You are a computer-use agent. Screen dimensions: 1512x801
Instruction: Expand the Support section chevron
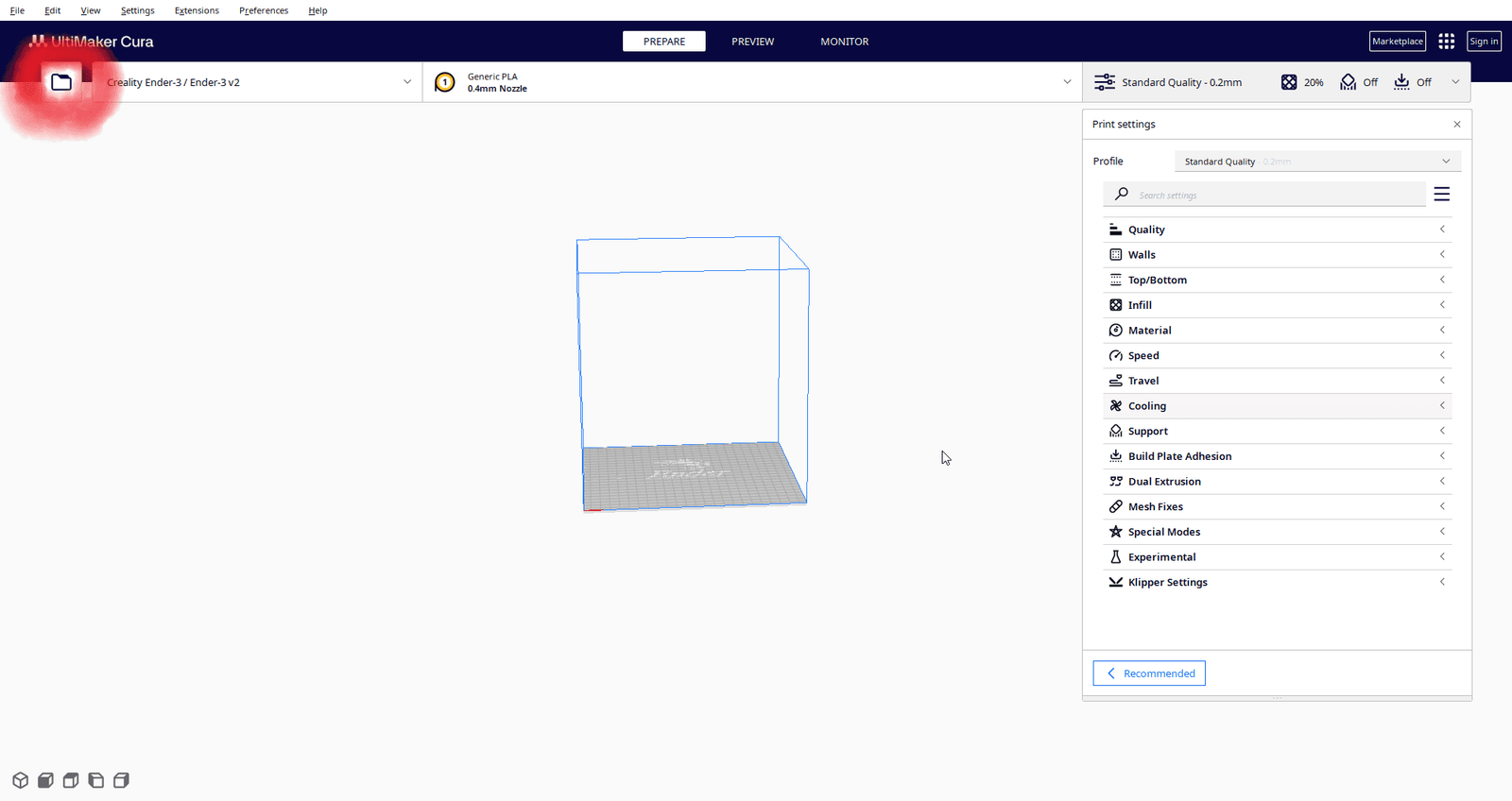[1442, 431]
